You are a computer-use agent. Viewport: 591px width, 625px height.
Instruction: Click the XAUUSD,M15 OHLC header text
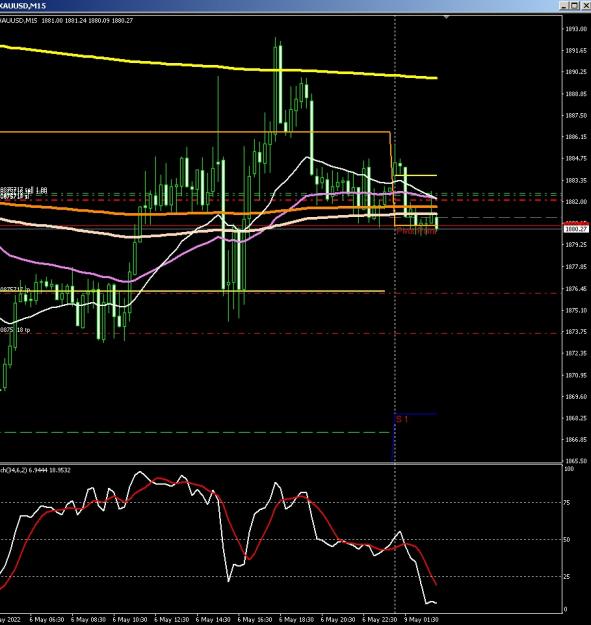(66, 20)
